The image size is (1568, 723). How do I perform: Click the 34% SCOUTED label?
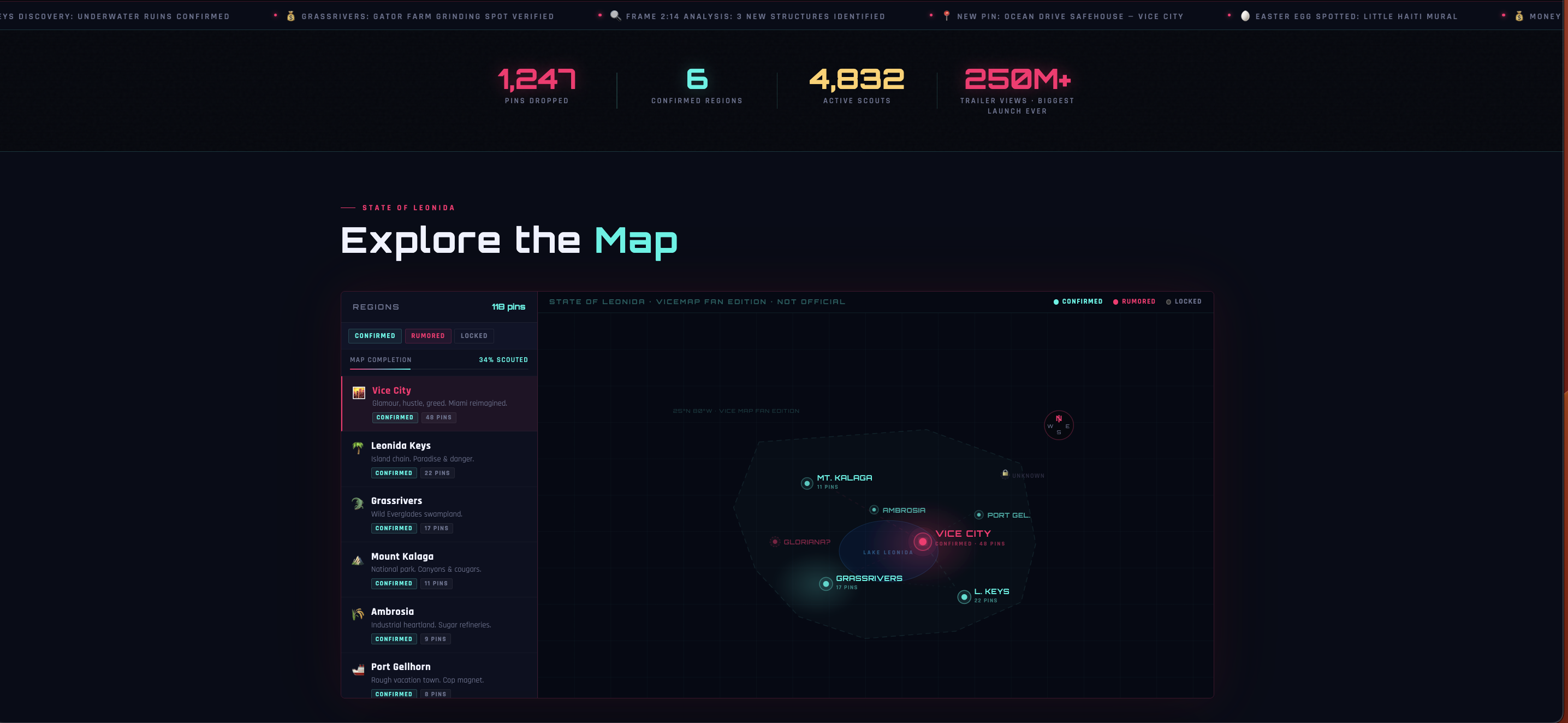tap(503, 360)
